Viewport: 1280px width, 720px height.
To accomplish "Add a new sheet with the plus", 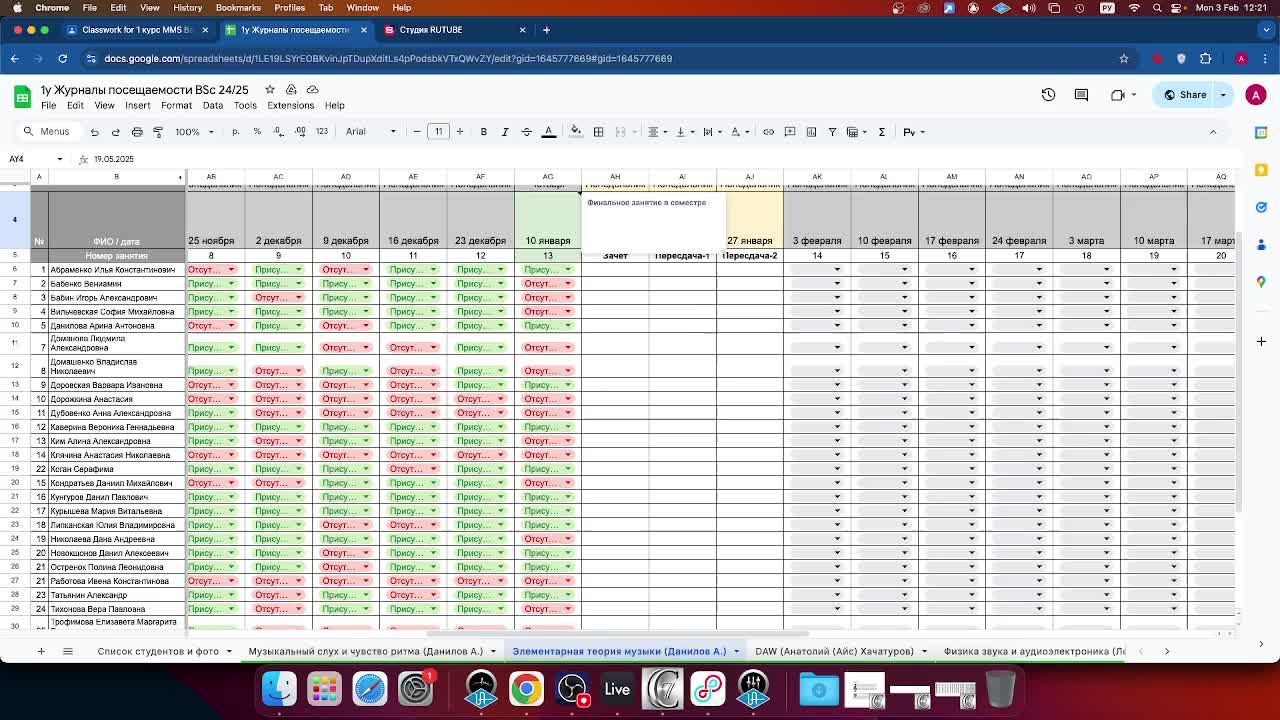I will point(41,651).
